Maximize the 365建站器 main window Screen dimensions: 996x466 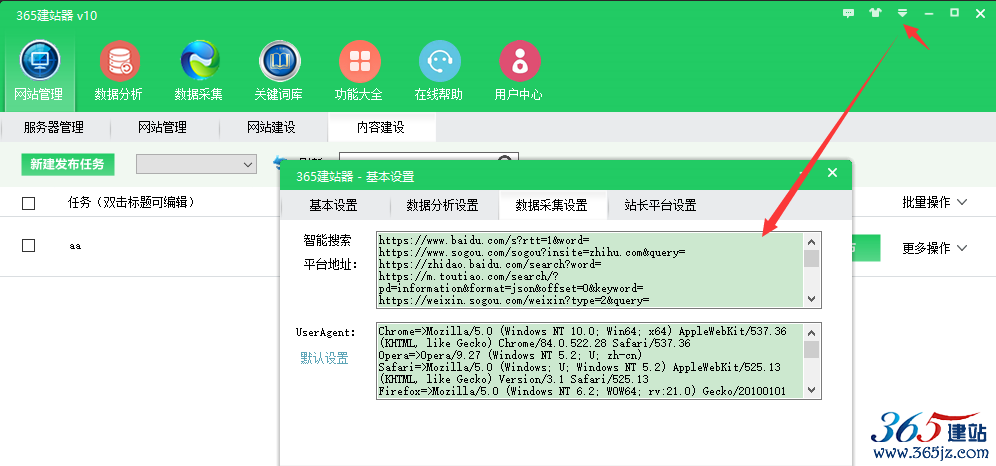tap(955, 13)
